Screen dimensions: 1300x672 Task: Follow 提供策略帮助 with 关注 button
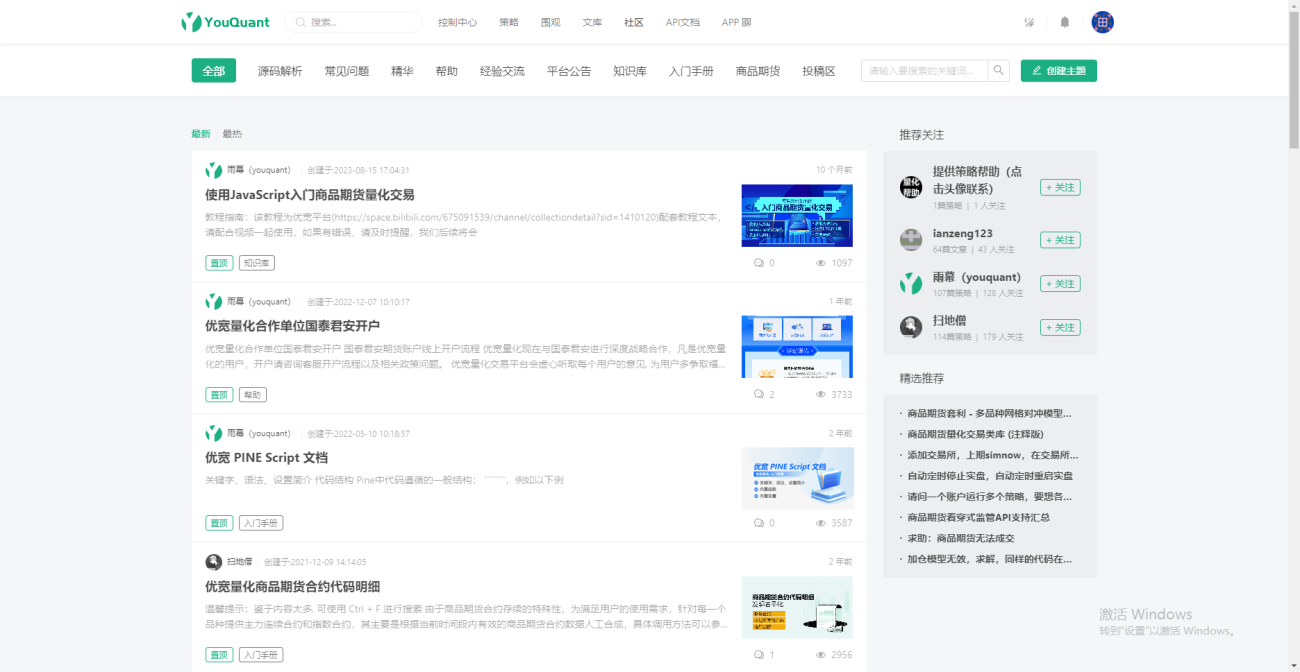(1060, 187)
